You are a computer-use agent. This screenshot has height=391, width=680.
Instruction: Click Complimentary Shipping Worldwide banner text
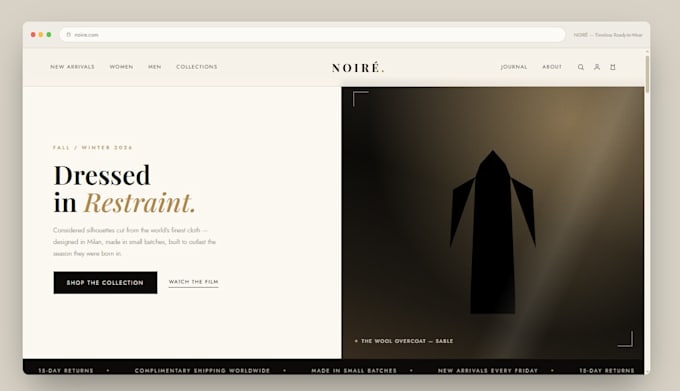pyautogui.click(x=202, y=371)
